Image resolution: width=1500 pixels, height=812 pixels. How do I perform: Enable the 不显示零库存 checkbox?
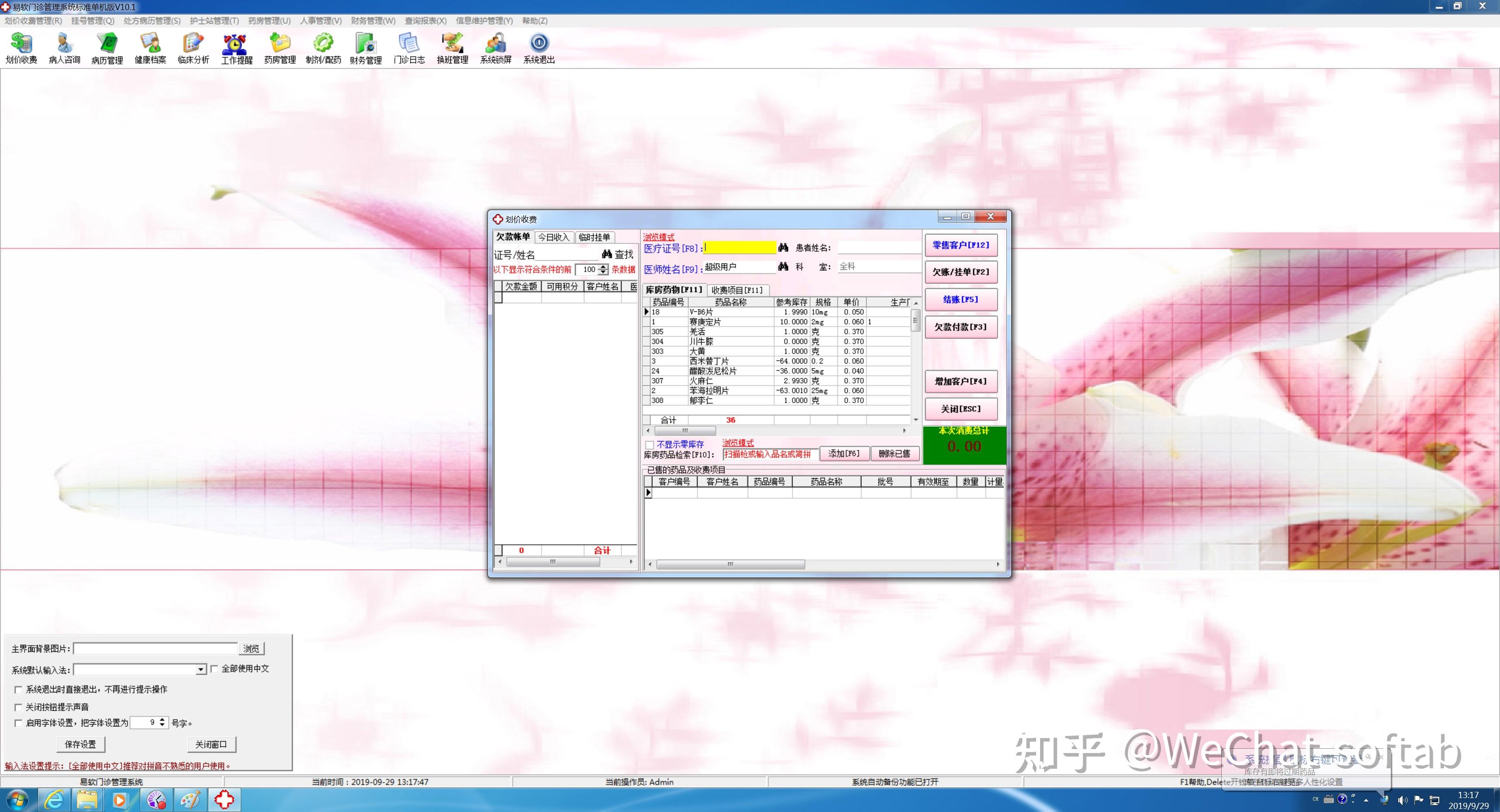point(649,445)
